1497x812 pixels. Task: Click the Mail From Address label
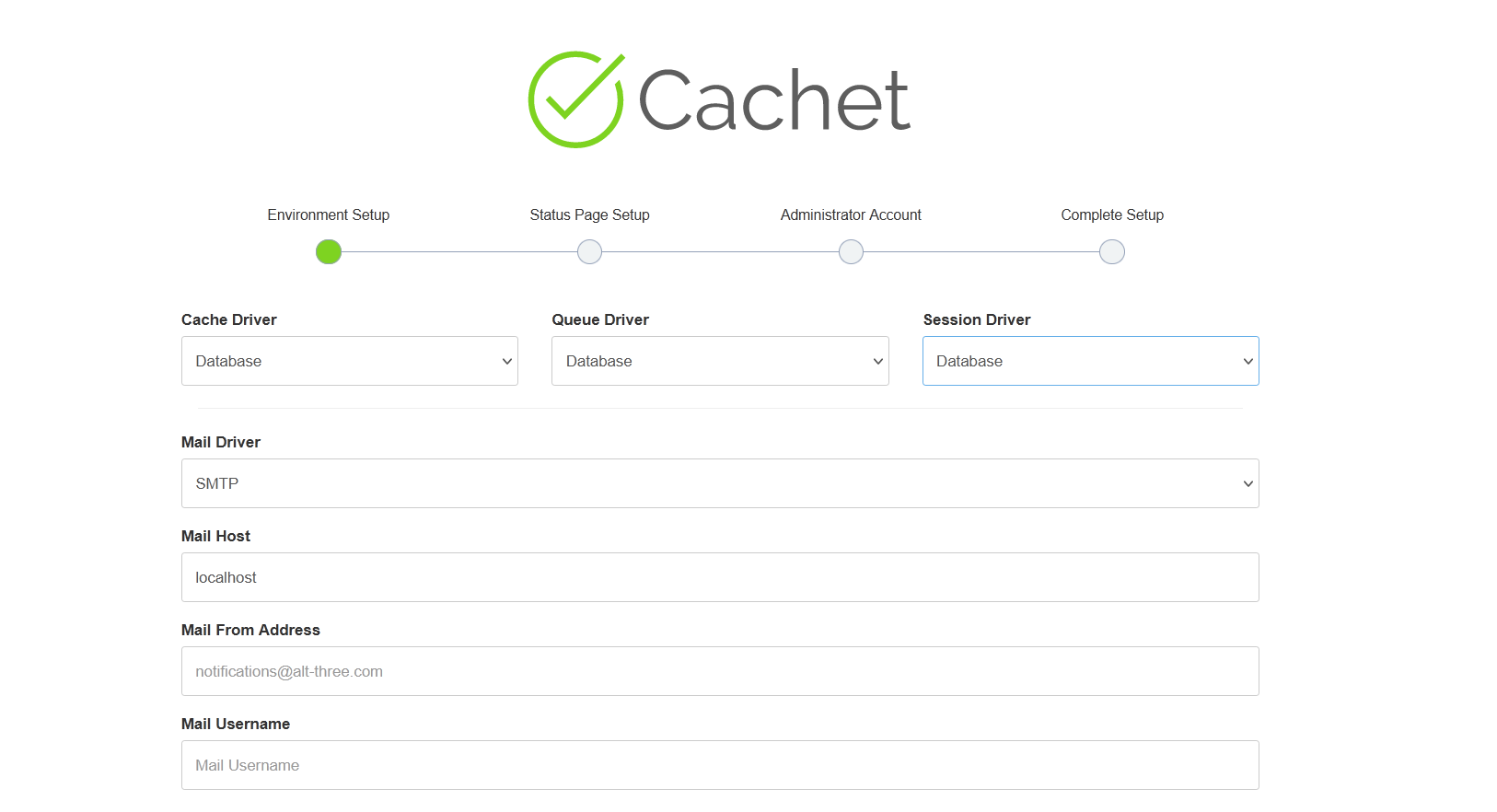pyautogui.click(x=250, y=630)
